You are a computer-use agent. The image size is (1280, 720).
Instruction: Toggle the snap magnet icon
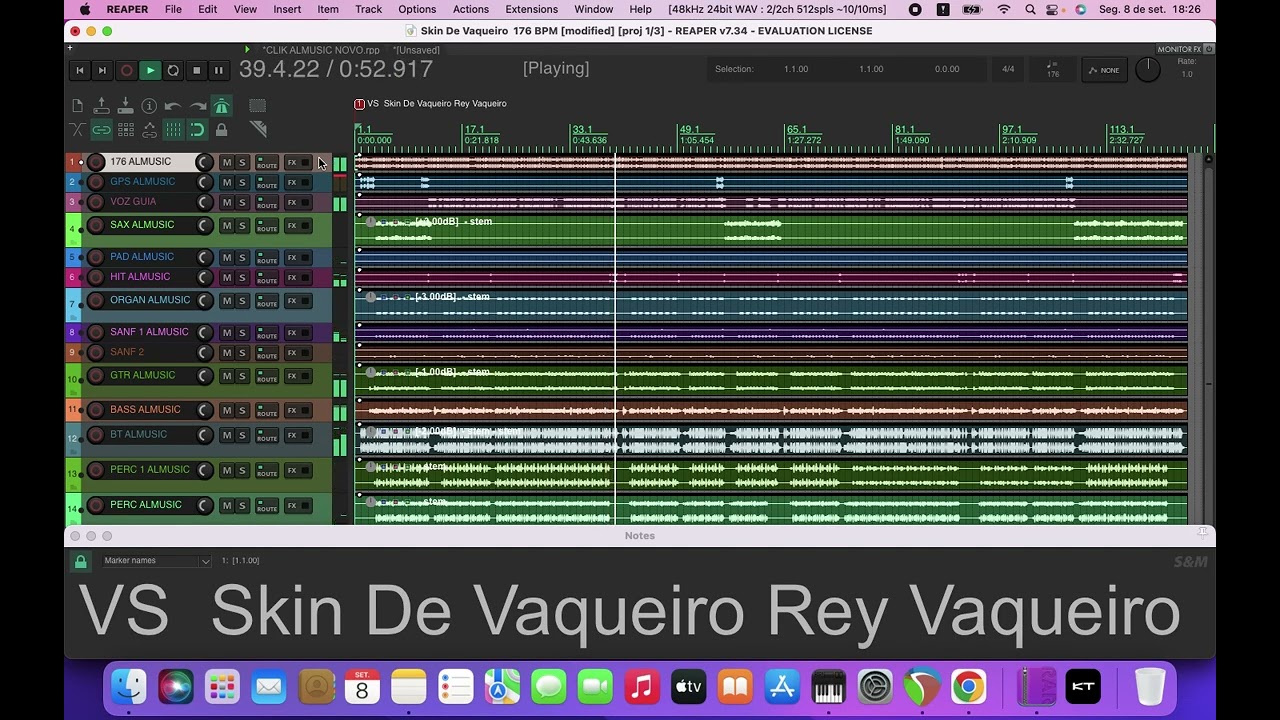click(198, 130)
